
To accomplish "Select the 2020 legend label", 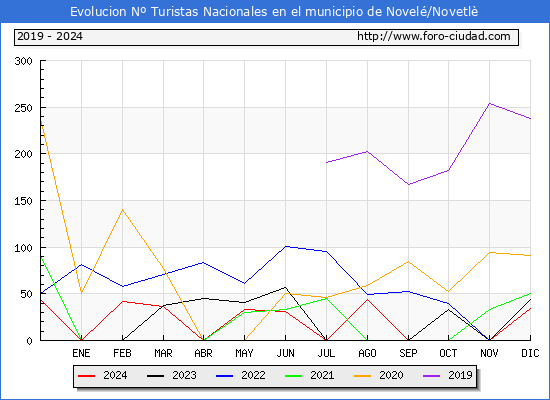I will 391,375.
